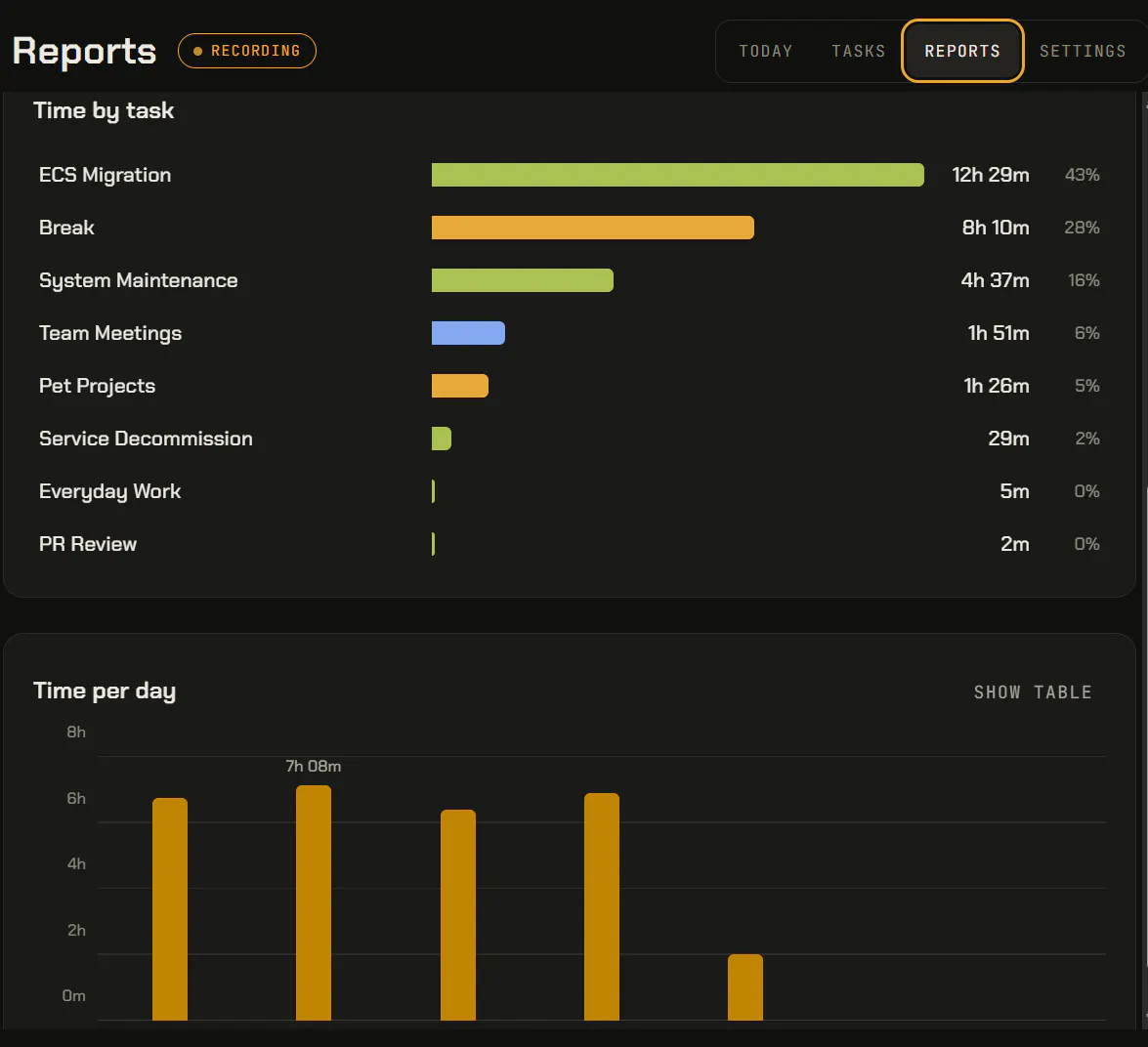Image resolution: width=1148 pixels, height=1047 pixels.
Task: Click the 8h 10m duration value
Action: [996, 228]
